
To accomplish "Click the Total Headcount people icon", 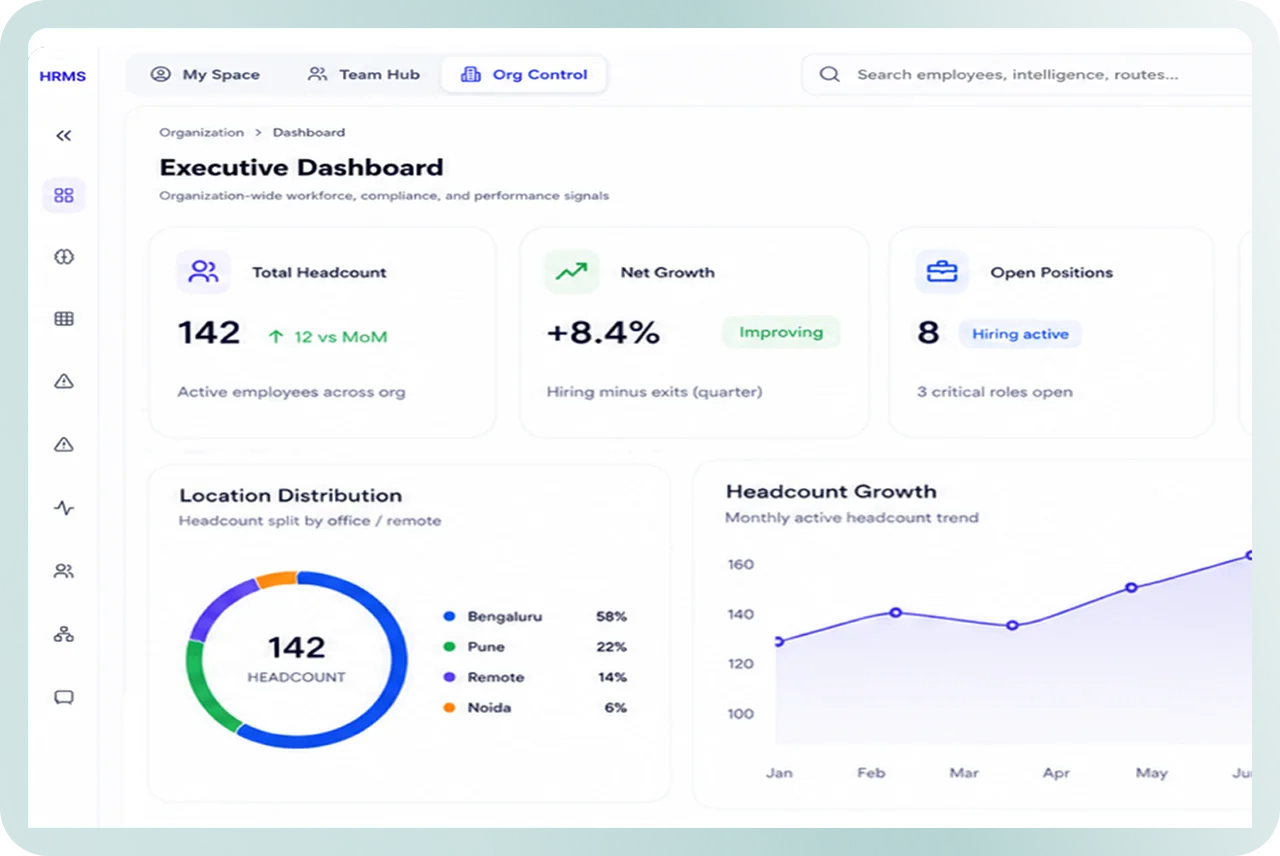I will point(203,272).
